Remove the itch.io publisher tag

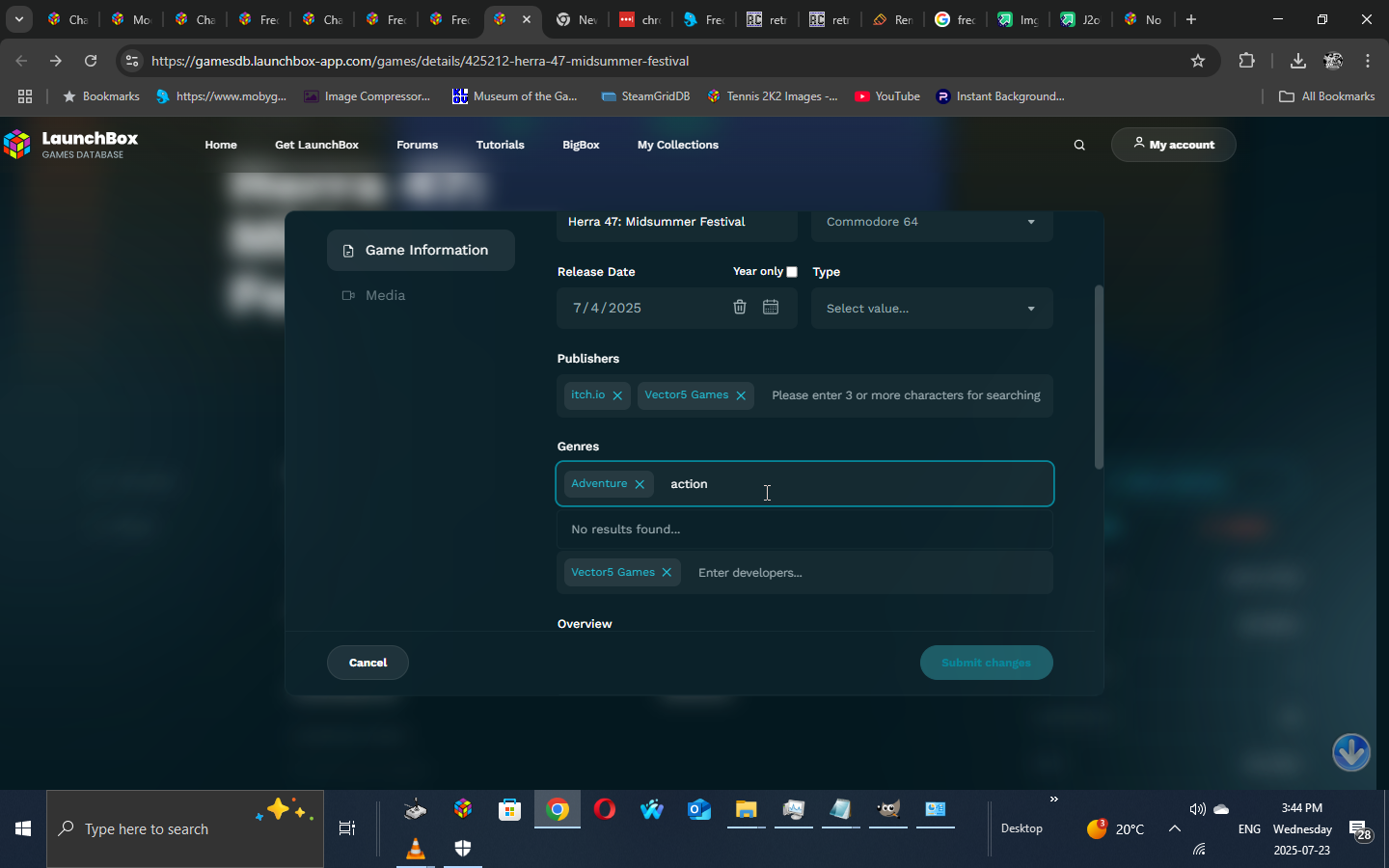[617, 395]
